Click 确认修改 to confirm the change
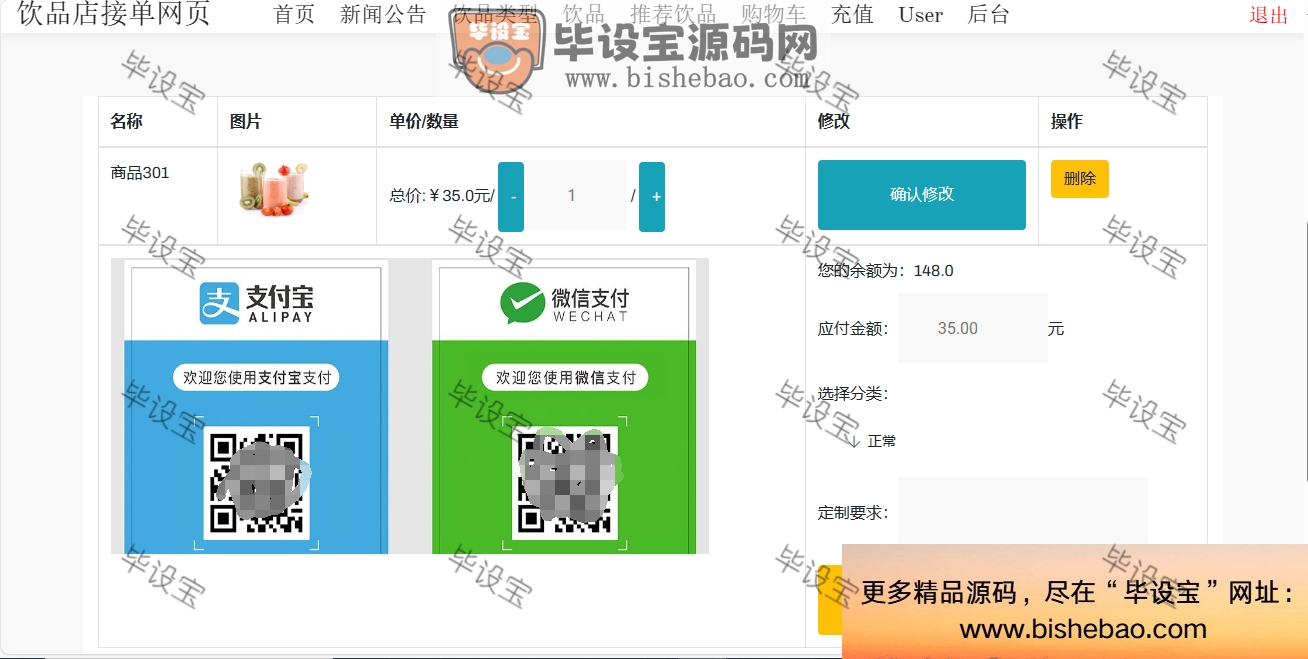This screenshot has width=1308, height=659. 922,195
